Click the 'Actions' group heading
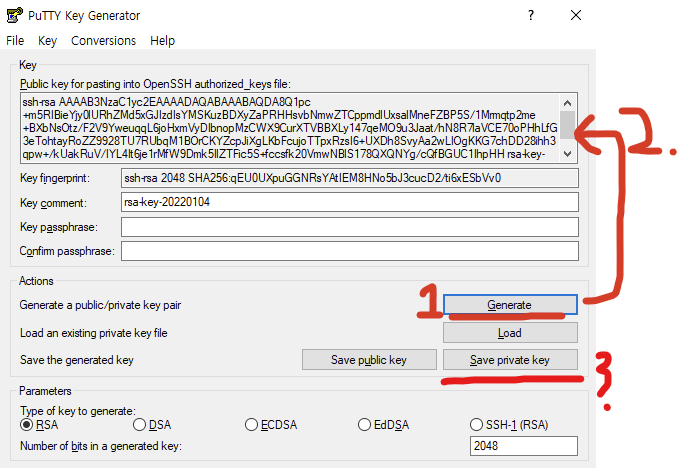The height and width of the screenshot is (470, 683). point(36,281)
